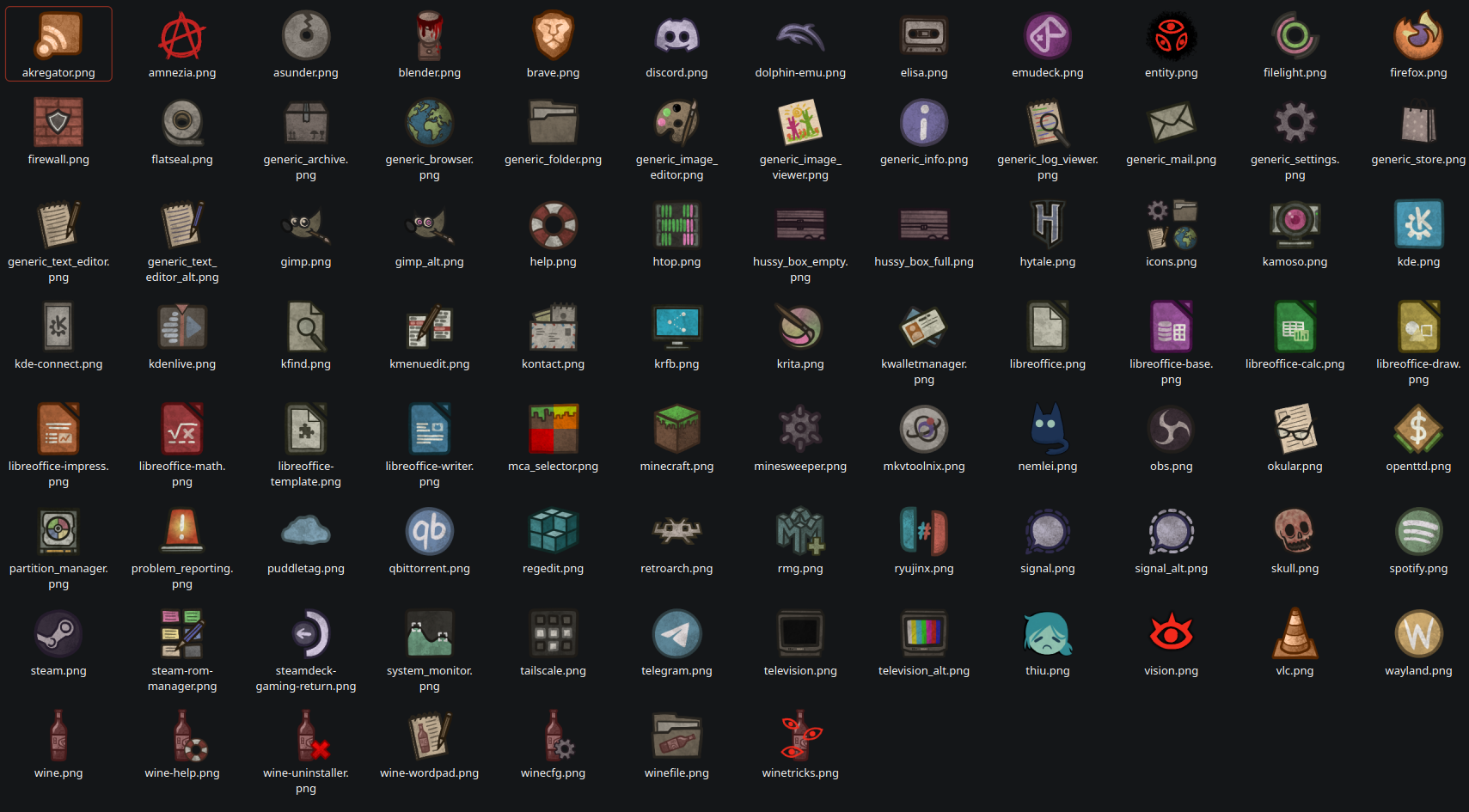Select the "retroarch.png" label
Viewport: 1469px width, 812px height.
point(677,569)
